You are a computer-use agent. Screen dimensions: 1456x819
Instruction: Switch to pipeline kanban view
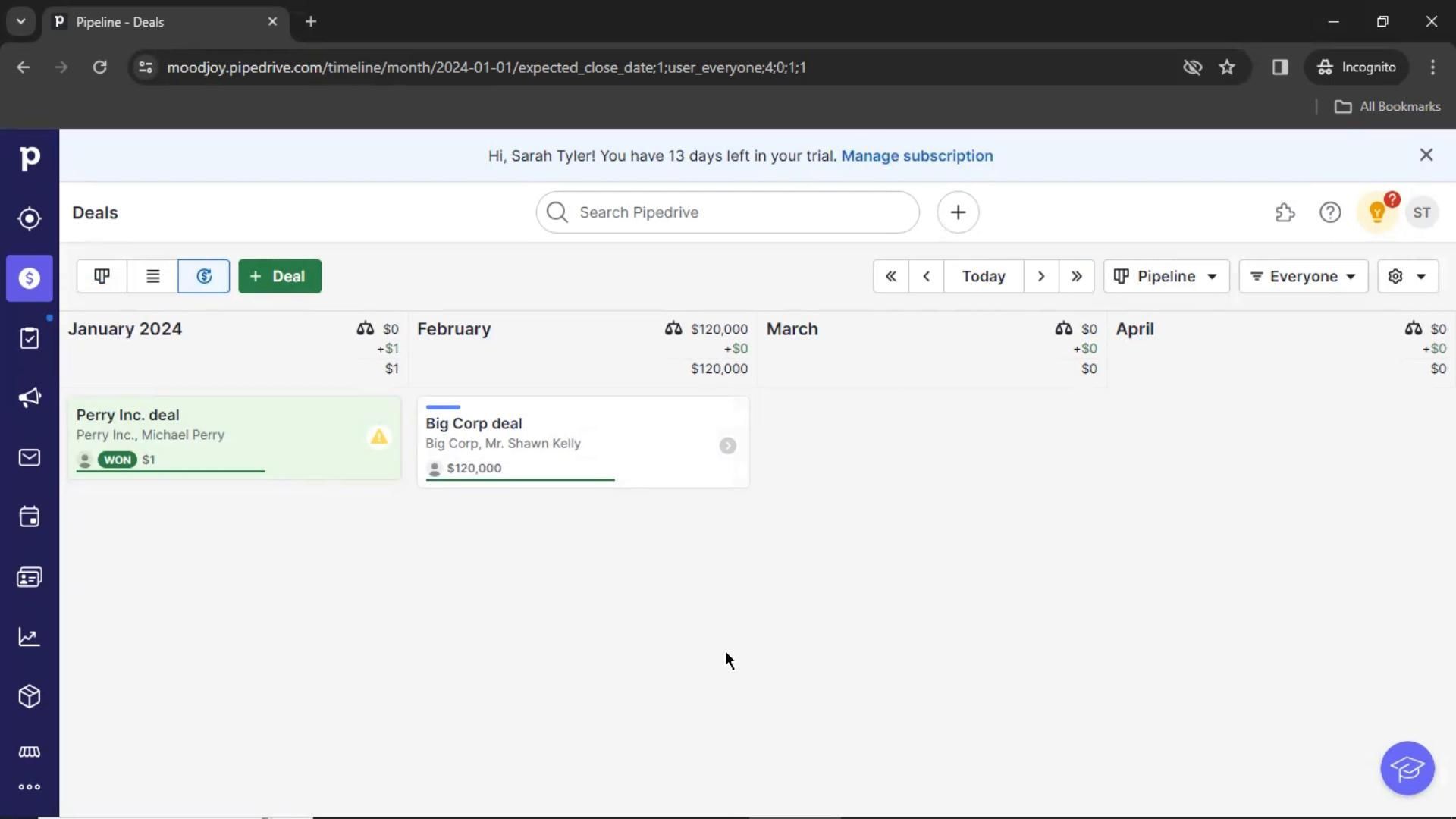(x=102, y=276)
